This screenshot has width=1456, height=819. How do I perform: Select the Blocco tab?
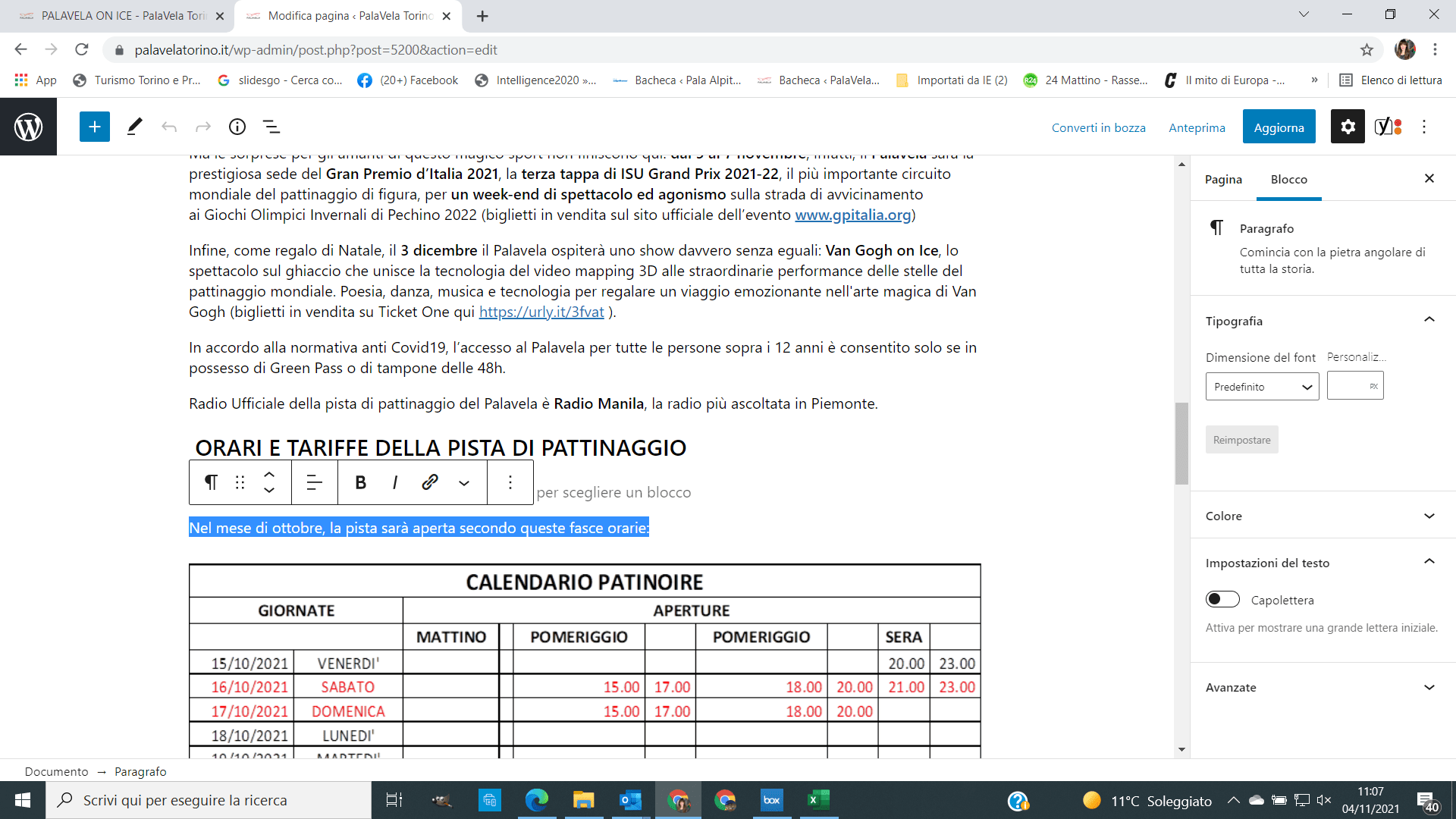[x=1289, y=179]
